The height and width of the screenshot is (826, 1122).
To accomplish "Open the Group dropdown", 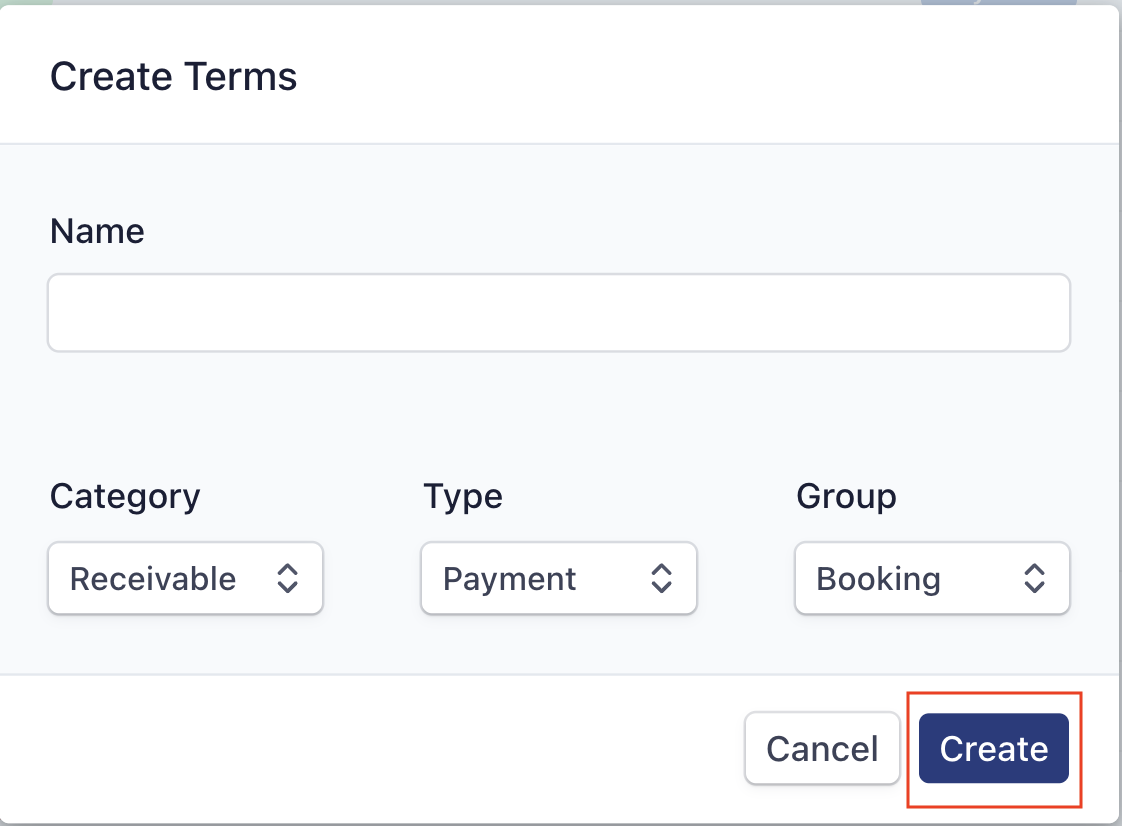I will click(x=931, y=578).
